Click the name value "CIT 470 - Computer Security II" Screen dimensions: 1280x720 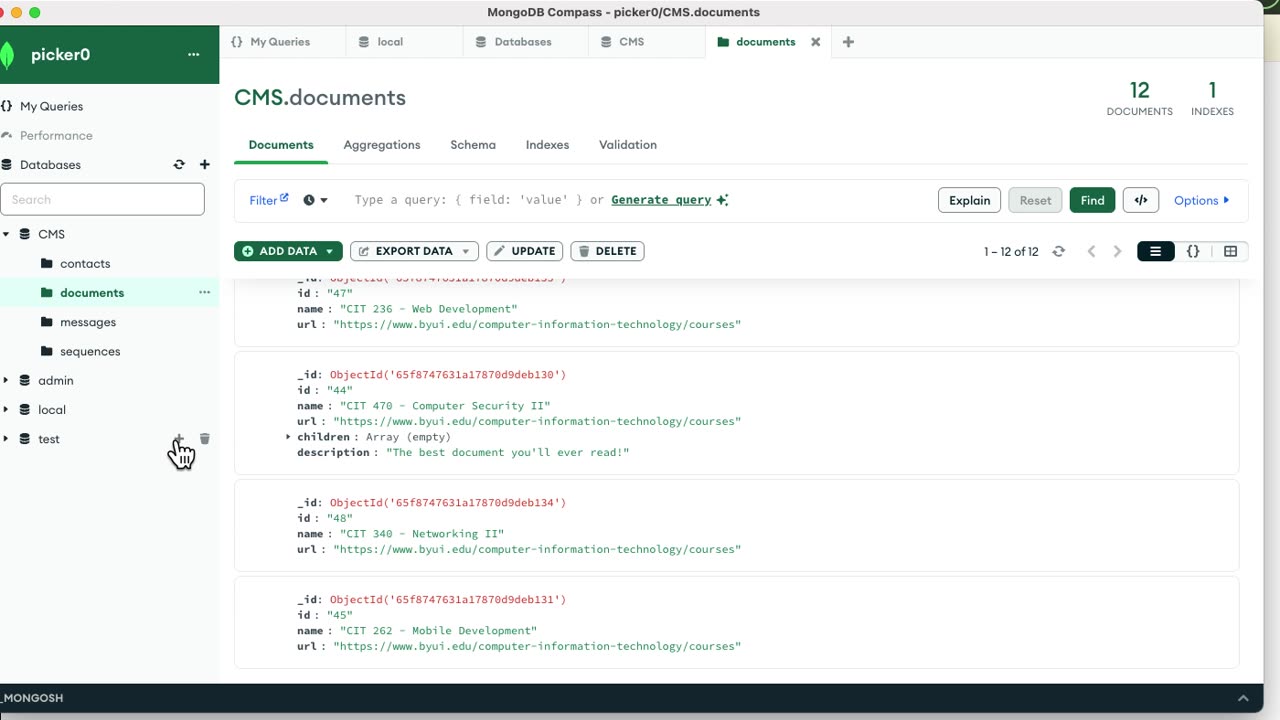click(x=445, y=406)
